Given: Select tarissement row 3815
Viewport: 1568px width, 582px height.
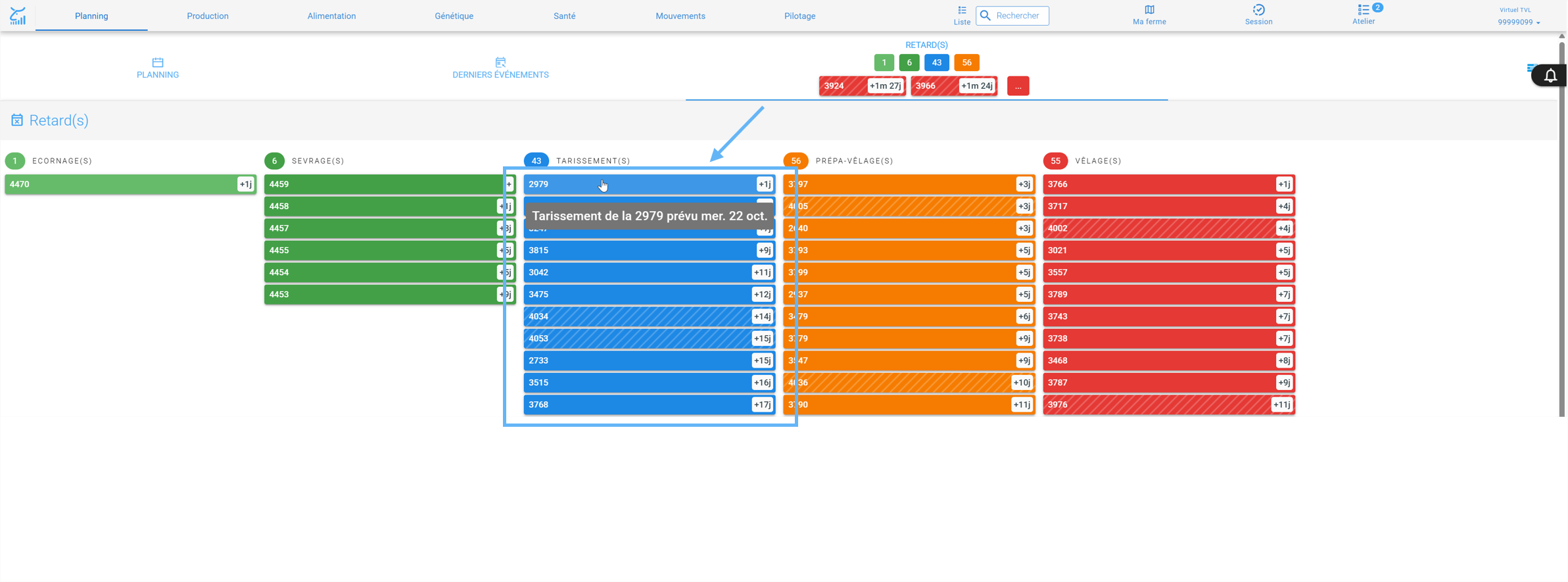Looking at the screenshot, I should 650,250.
